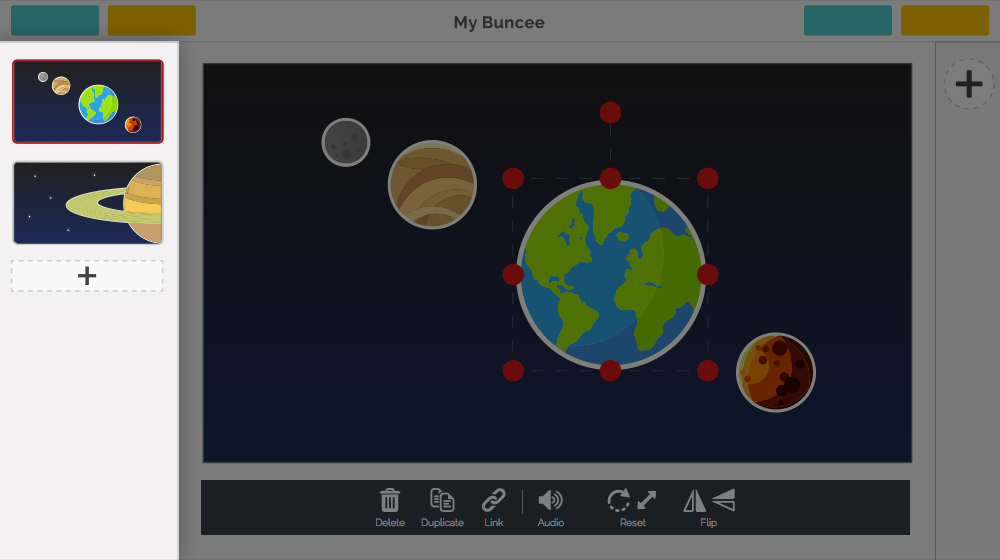Flip the object horizontally
1000x560 pixels.
tap(694, 500)
